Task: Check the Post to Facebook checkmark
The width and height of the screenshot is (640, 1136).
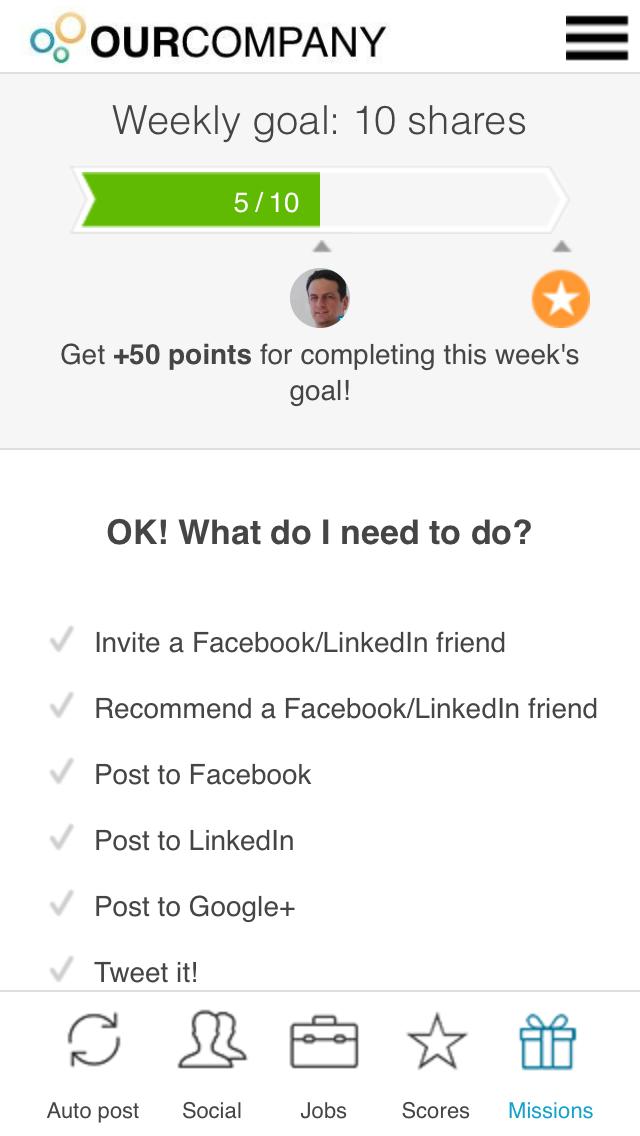Action: (x=62, y=772)
